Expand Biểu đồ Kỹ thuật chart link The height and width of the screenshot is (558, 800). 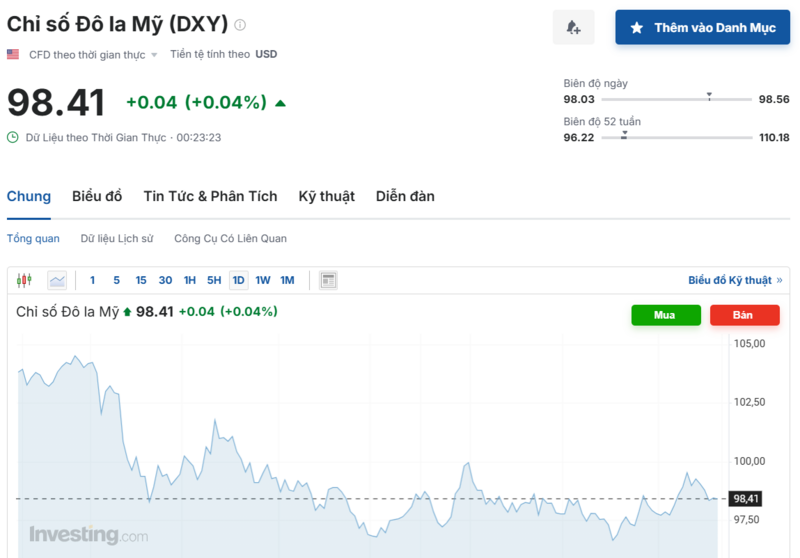735,280
